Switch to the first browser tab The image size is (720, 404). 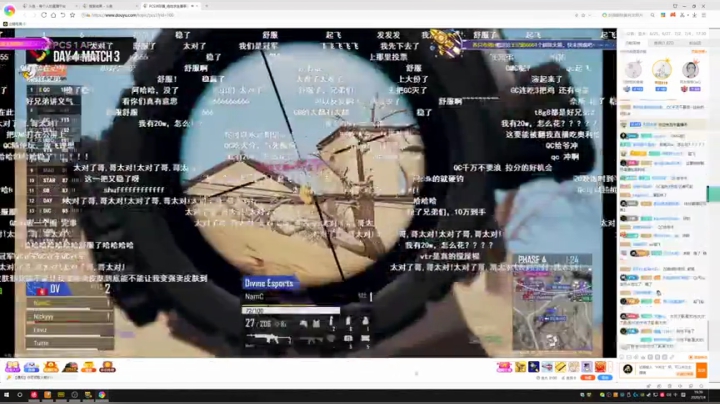click(49, 6)
